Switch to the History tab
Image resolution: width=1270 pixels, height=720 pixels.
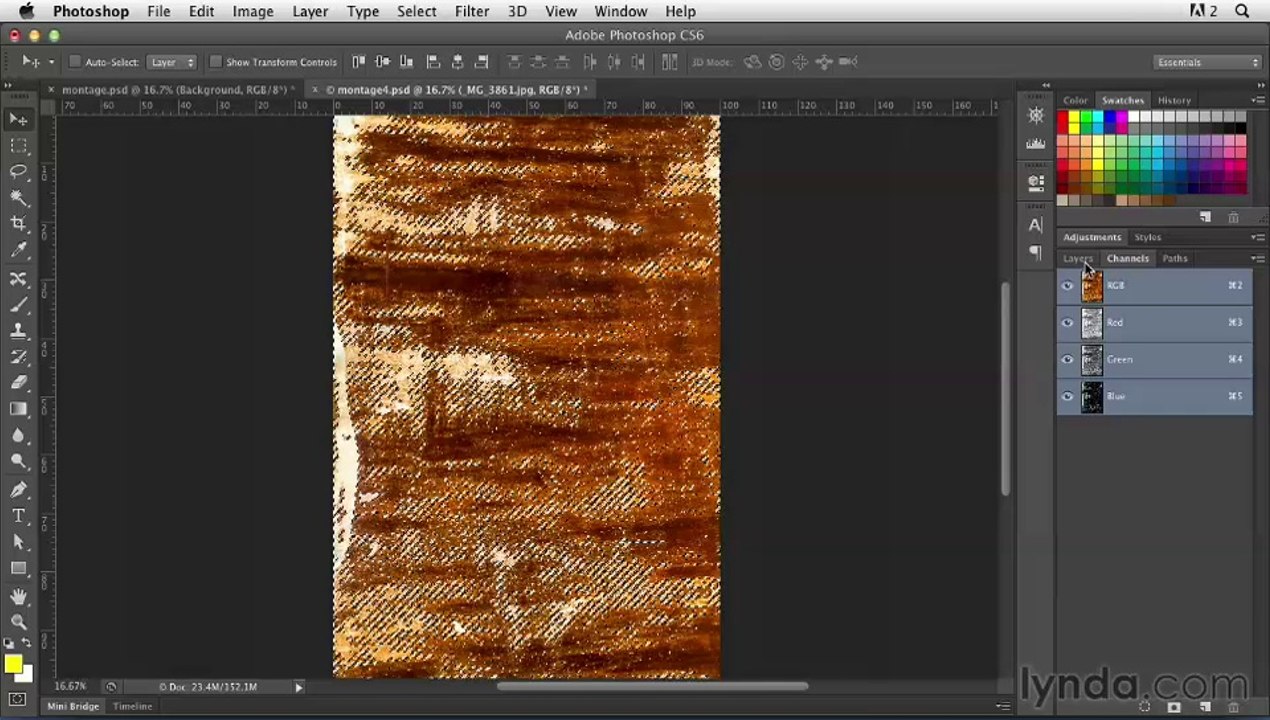point(1174,100)
